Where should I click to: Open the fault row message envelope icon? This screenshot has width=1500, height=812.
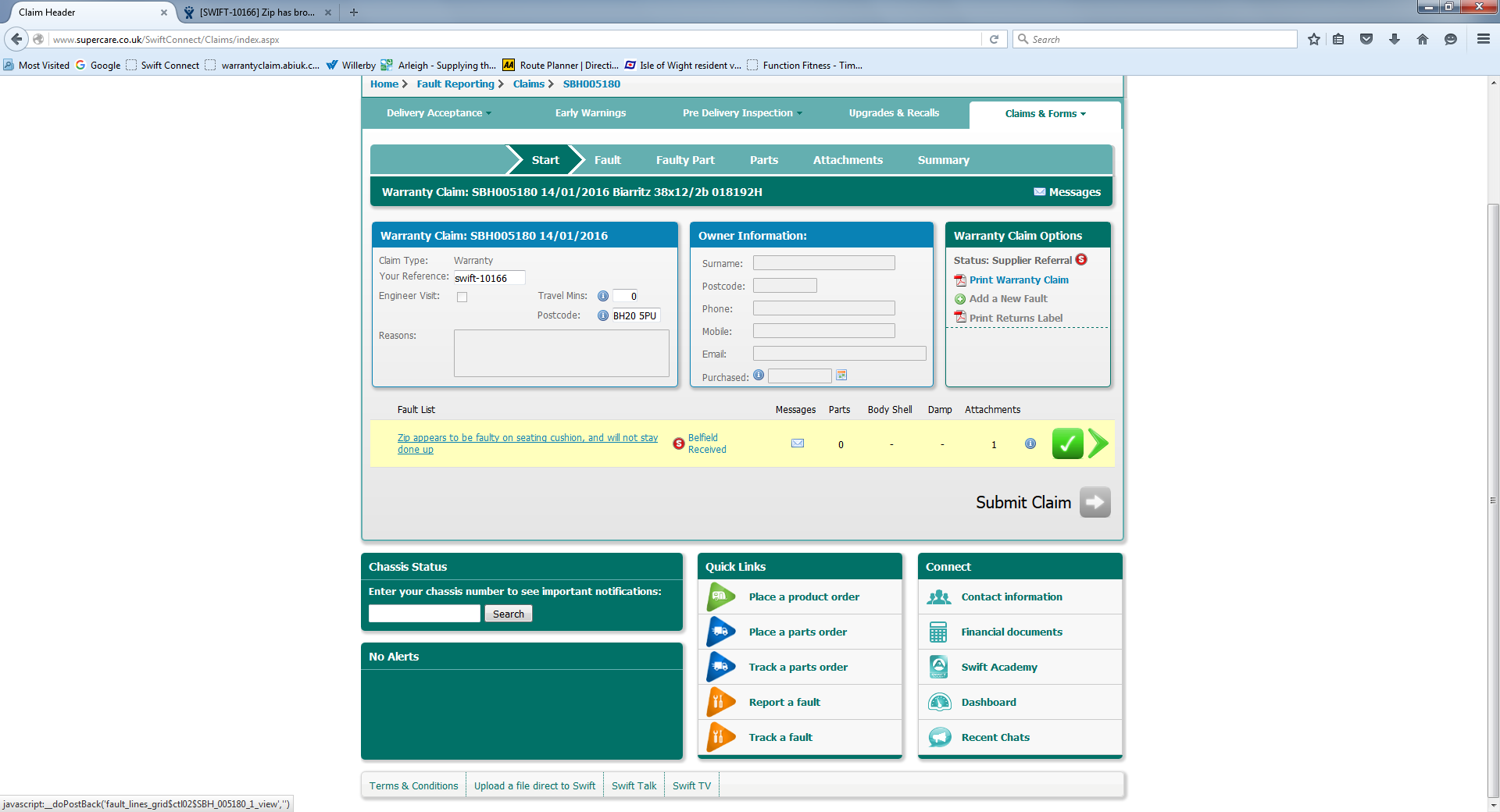click(x=798, y=443)
